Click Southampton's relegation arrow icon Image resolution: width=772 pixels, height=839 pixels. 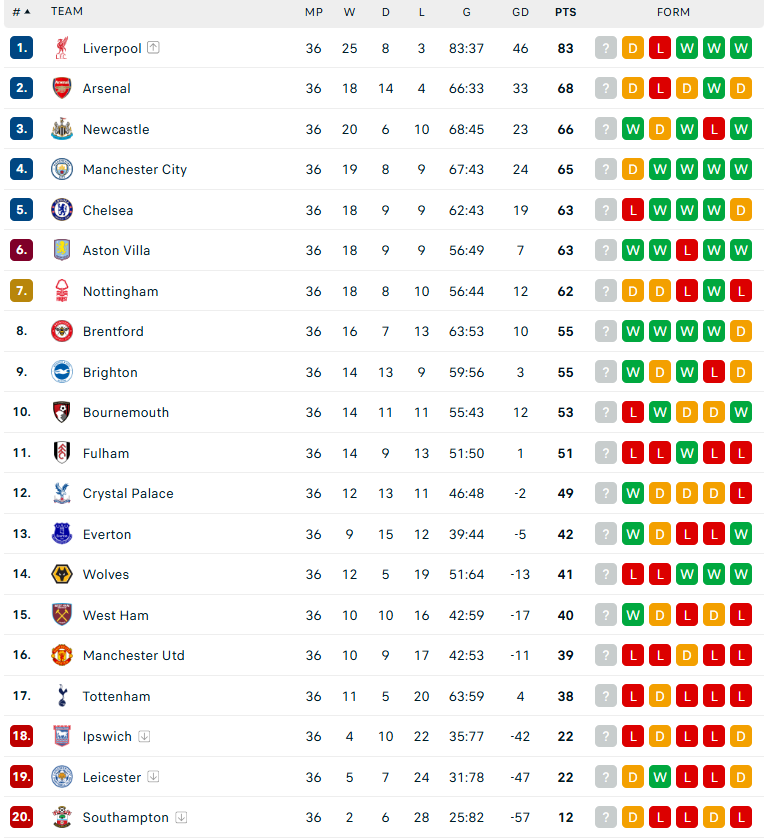click(181, 817)
